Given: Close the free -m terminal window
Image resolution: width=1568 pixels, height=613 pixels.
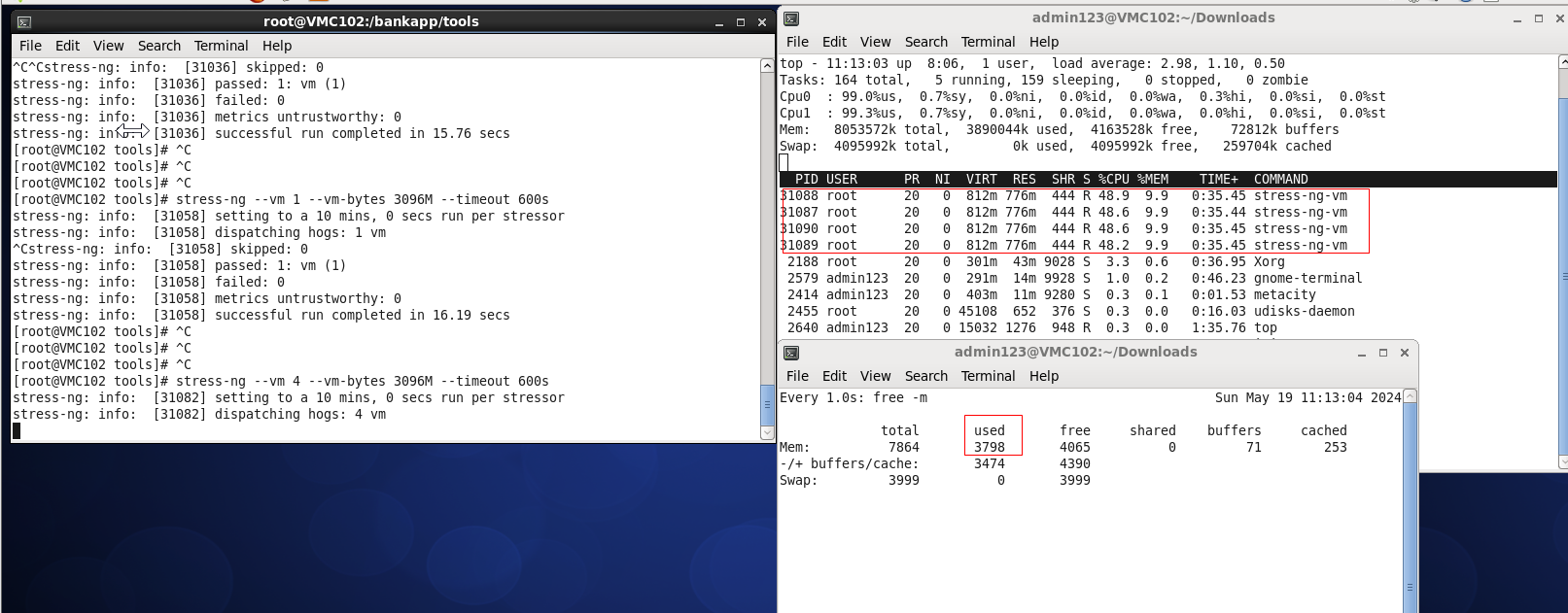Looking at the screenshot, I should 1404,354.
